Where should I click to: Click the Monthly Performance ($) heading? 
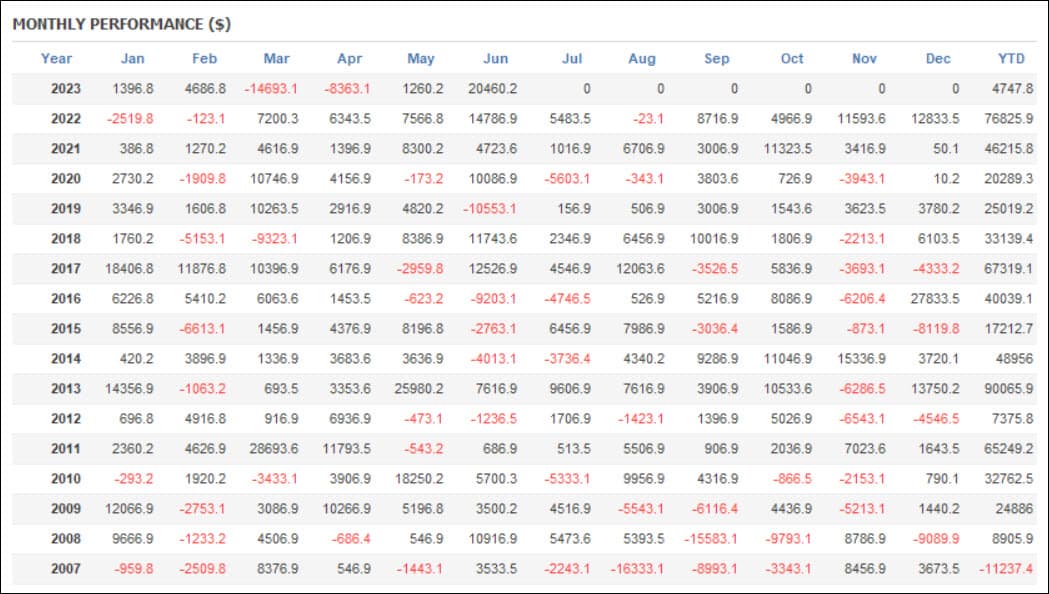[x=122, y=24]
